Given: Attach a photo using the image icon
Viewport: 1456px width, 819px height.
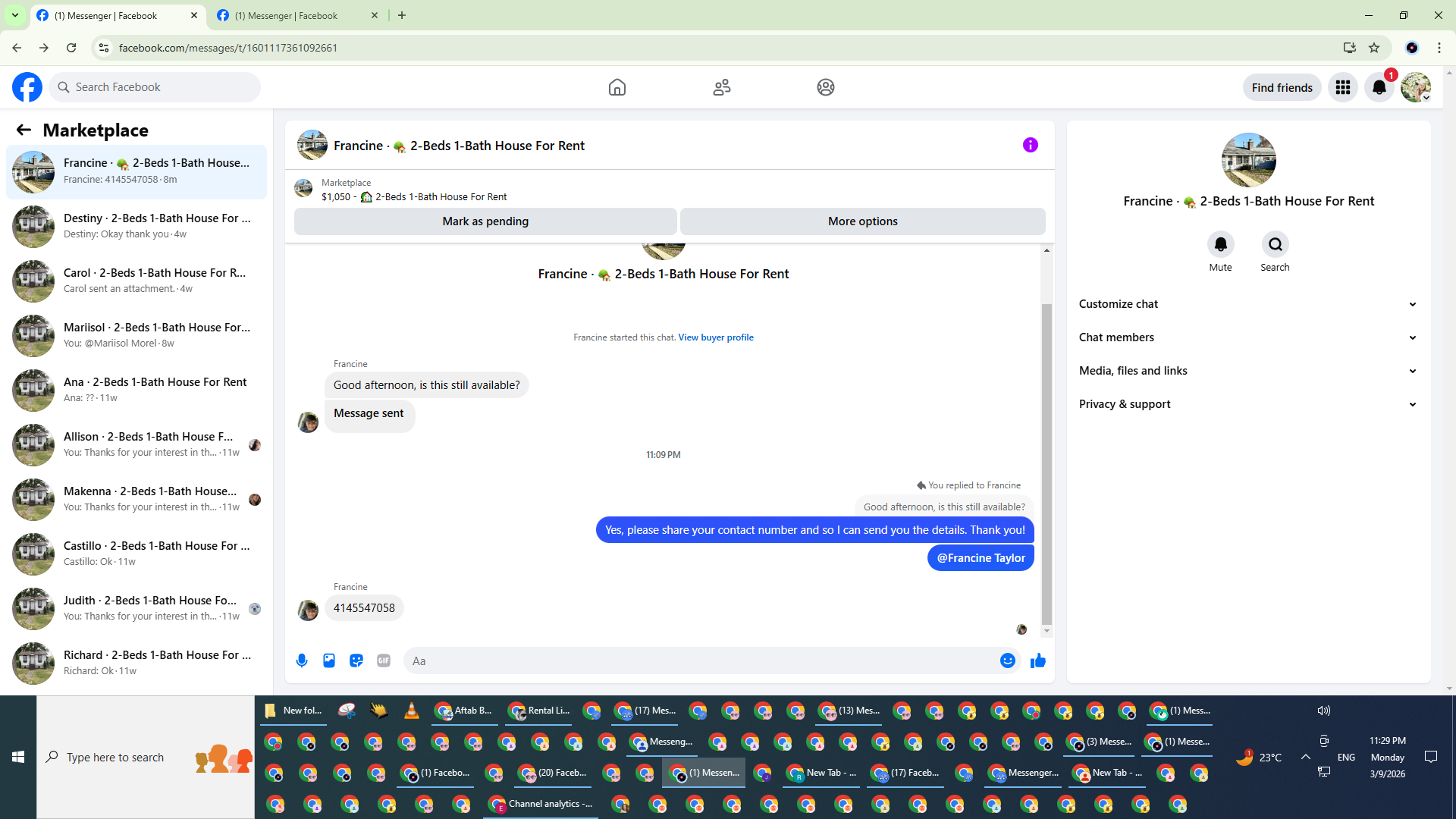Looking at the screenshot, I should click(329, 661).
